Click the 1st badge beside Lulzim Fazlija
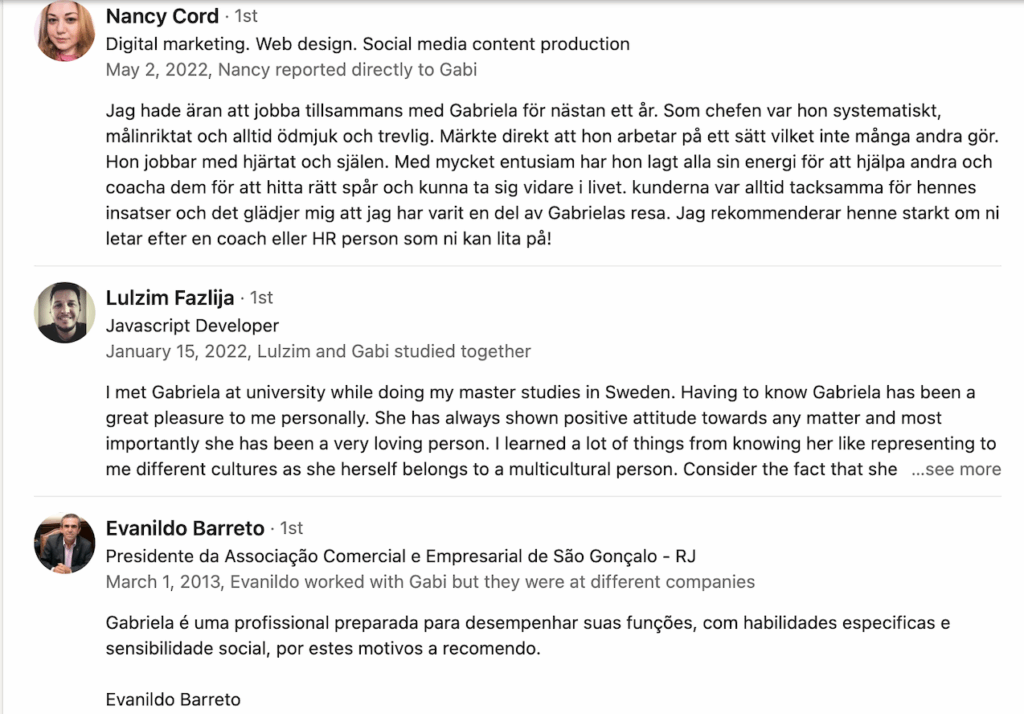Screen dimensions: 1024x714 point(261,298)
